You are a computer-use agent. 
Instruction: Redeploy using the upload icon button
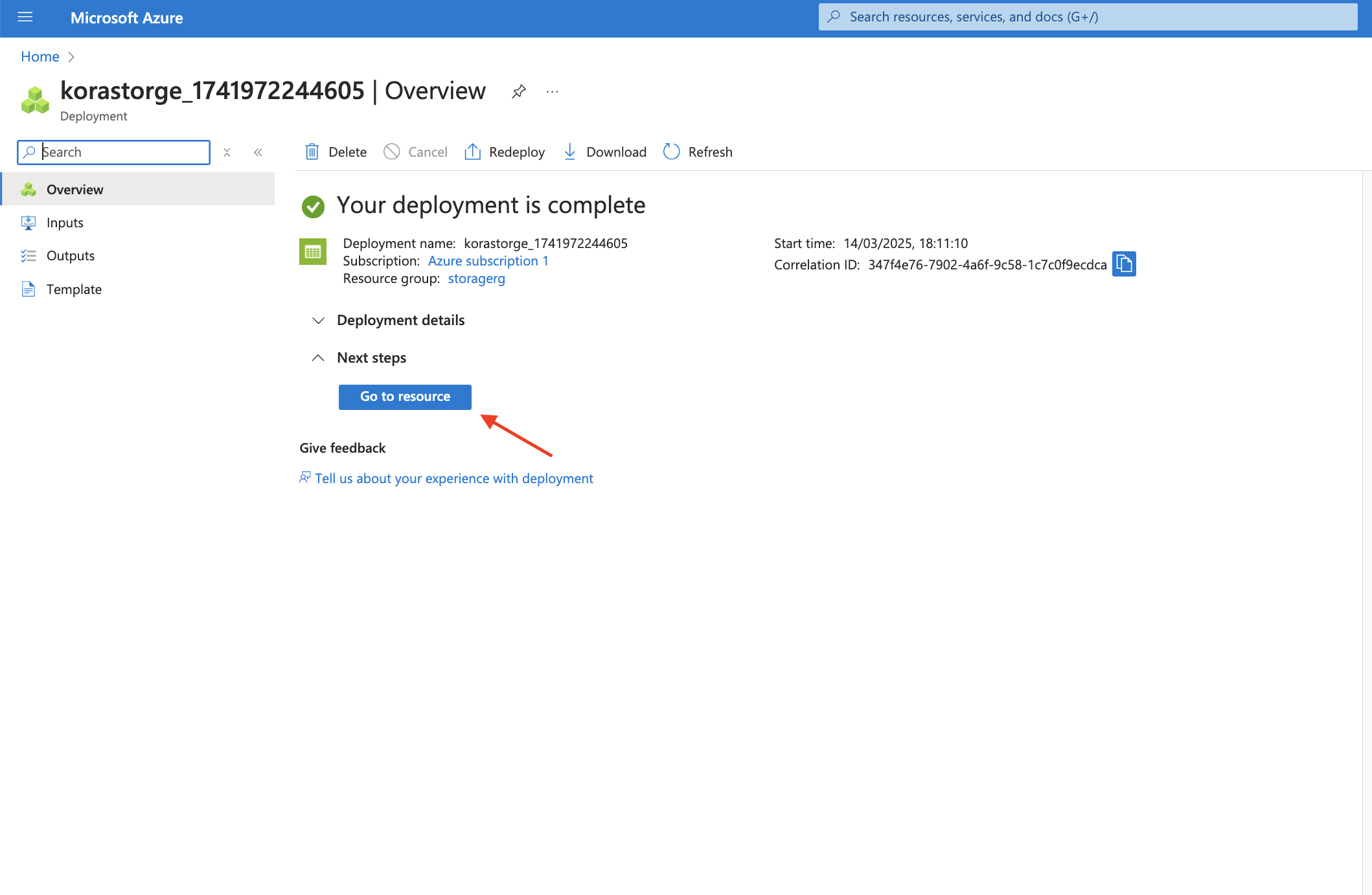505,152
